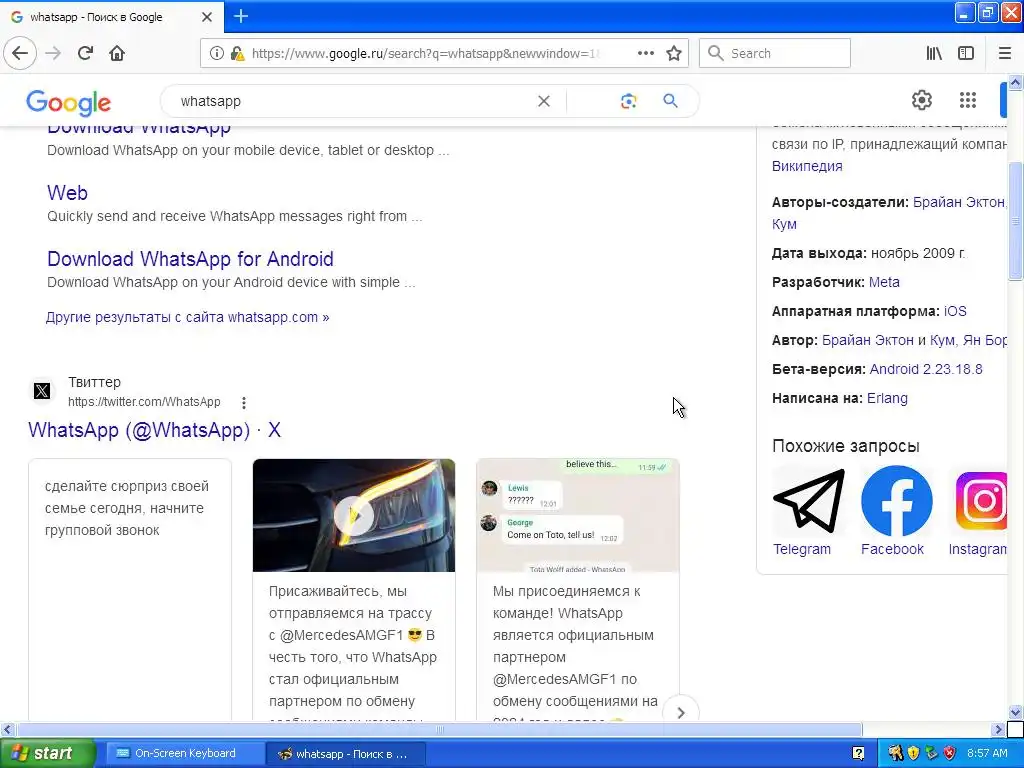Click the taskbar clock 8:57 AM

click(987, 754)
